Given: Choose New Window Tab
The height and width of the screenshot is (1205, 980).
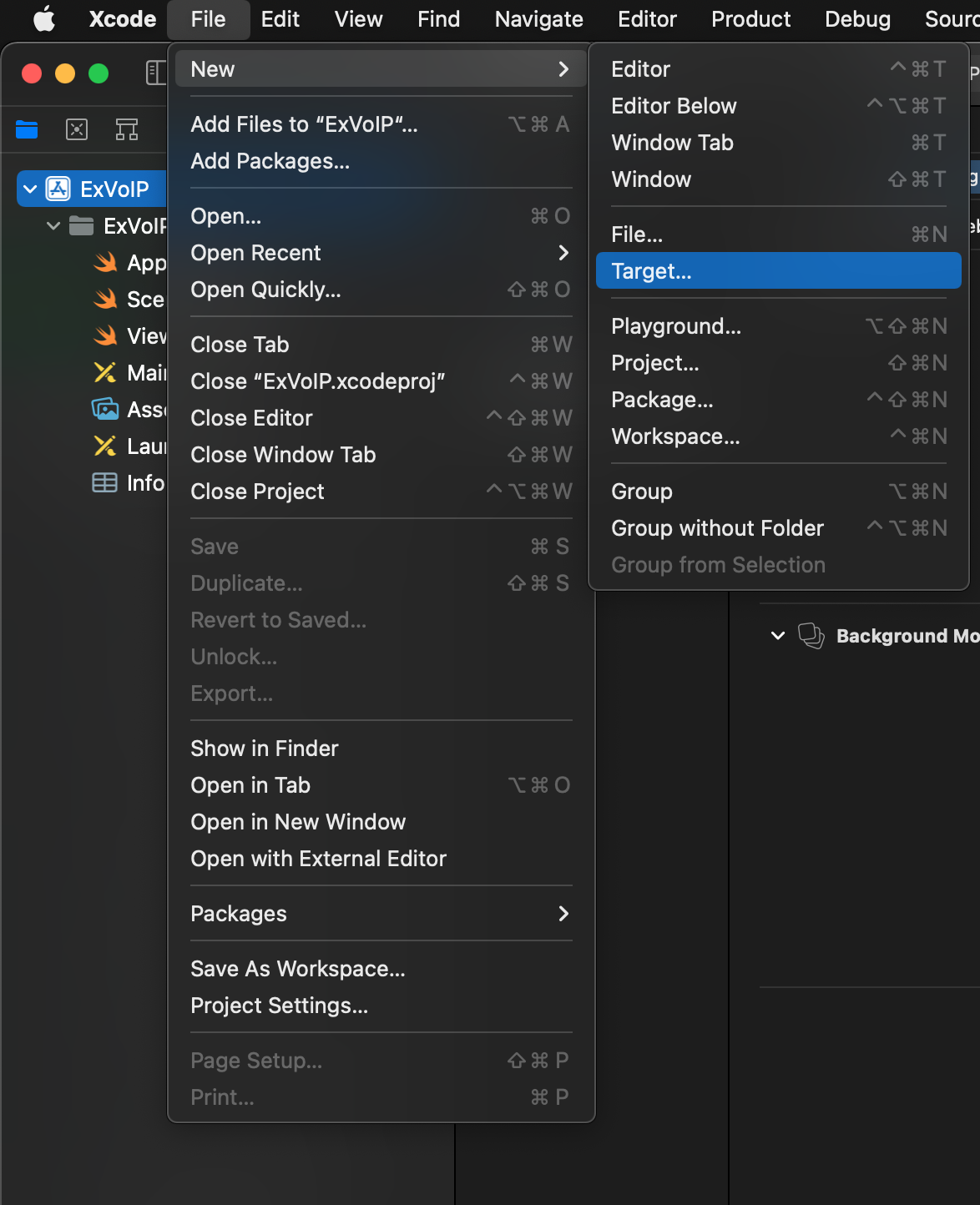Looking at the screenshot, I should (779, 143).
